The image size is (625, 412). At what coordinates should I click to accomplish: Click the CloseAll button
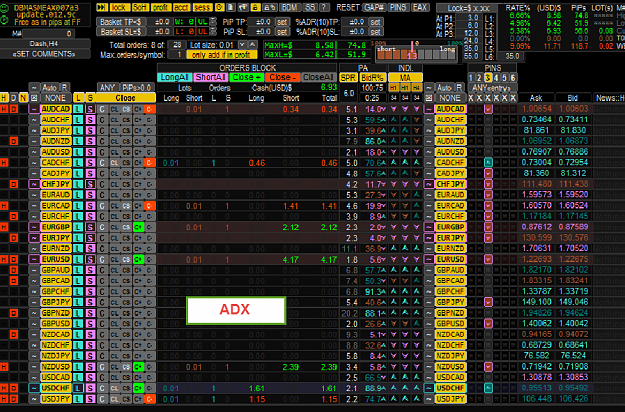(318, 77)
